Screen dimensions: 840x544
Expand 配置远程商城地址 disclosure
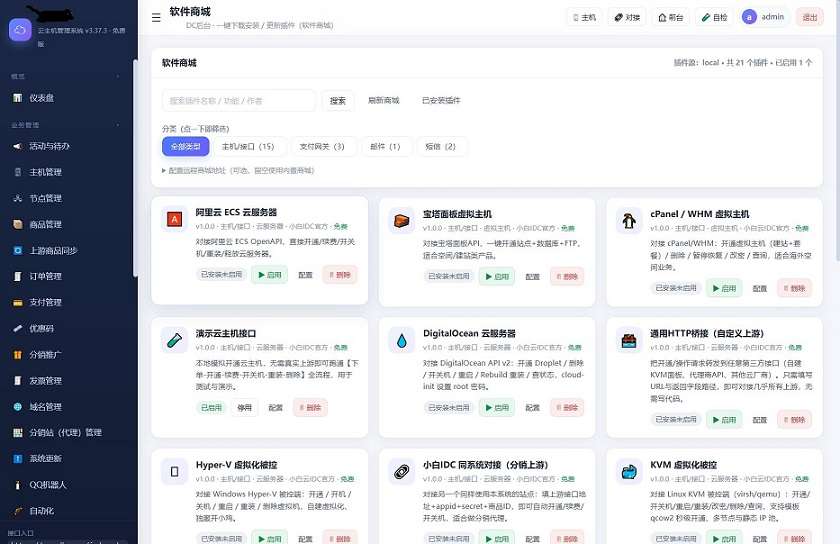coord(238,170)
